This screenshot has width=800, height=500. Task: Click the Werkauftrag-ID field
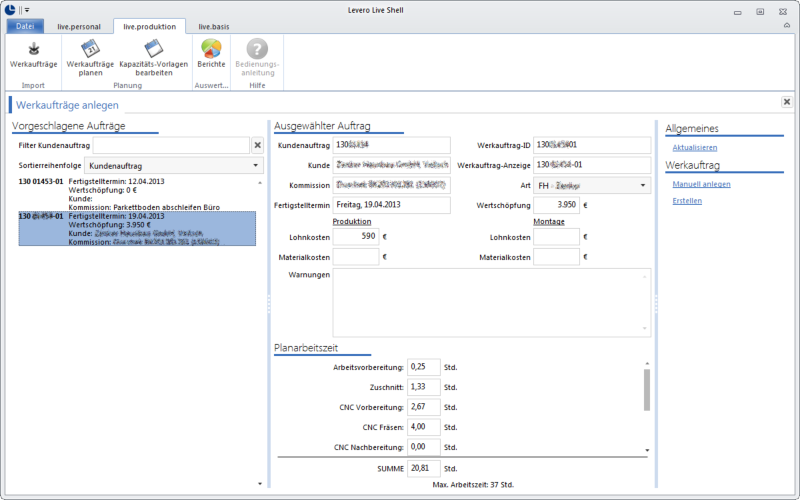coord(592,145)
